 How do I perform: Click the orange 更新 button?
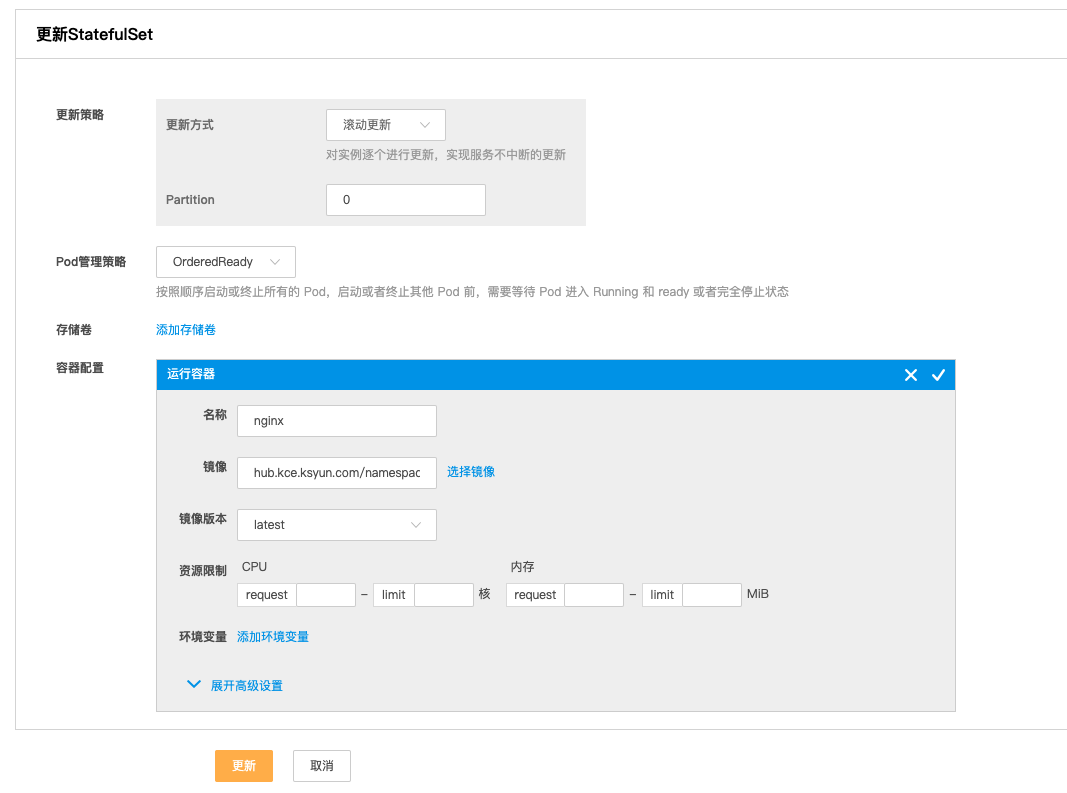click(244, 766)
